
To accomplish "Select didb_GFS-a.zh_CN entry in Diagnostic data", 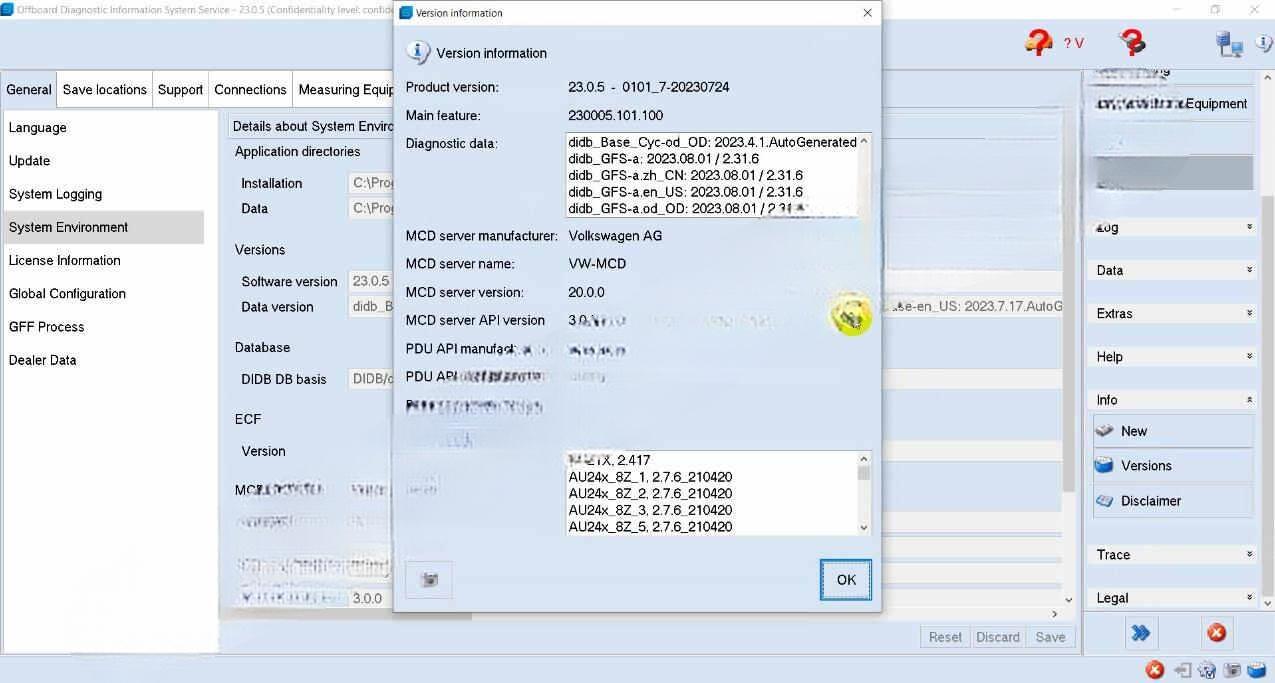I will click(x=686, y=175).
